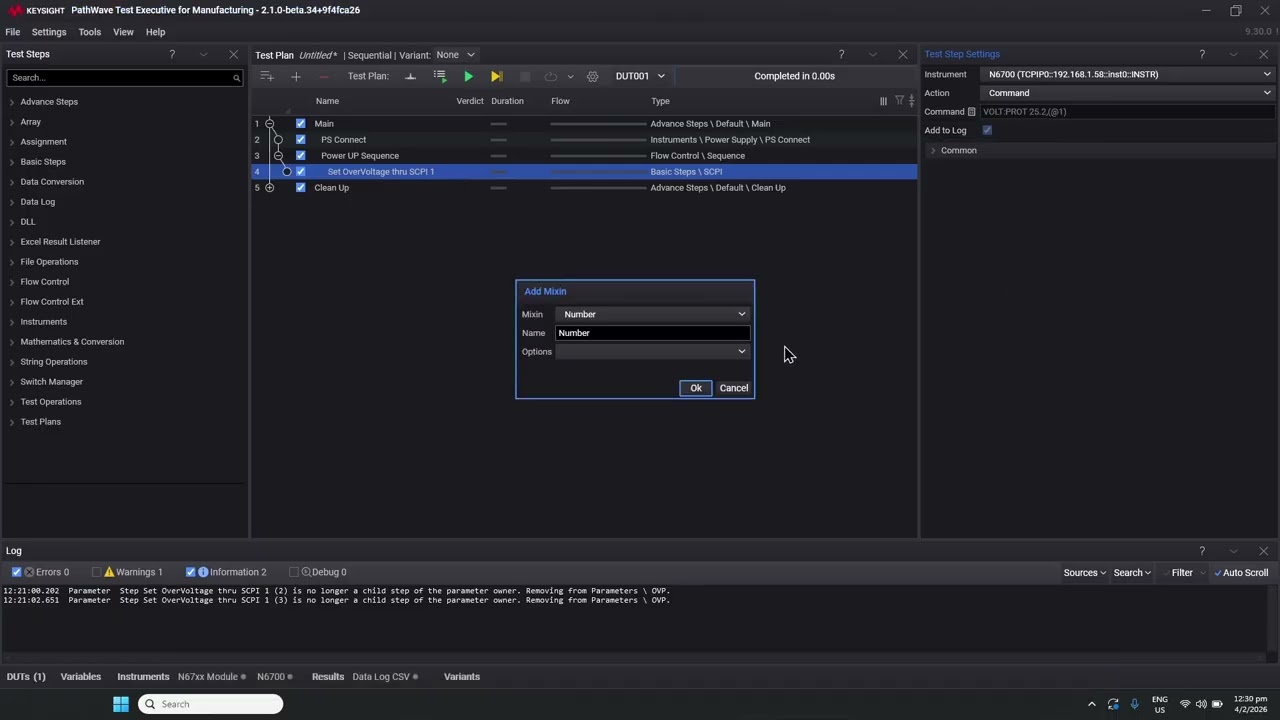Click the Wi-Fi network tray icon
The width and height of the screenshot is (1280, 720).
pos(1185,704)
